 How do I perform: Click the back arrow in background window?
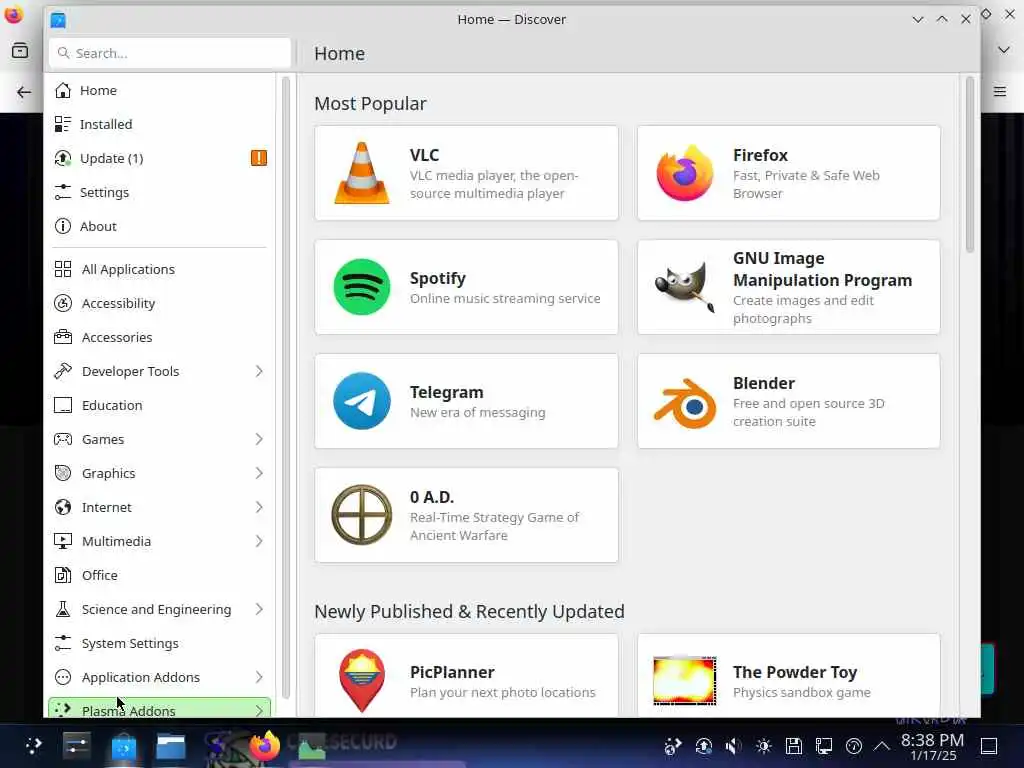[x=24, y=92]
